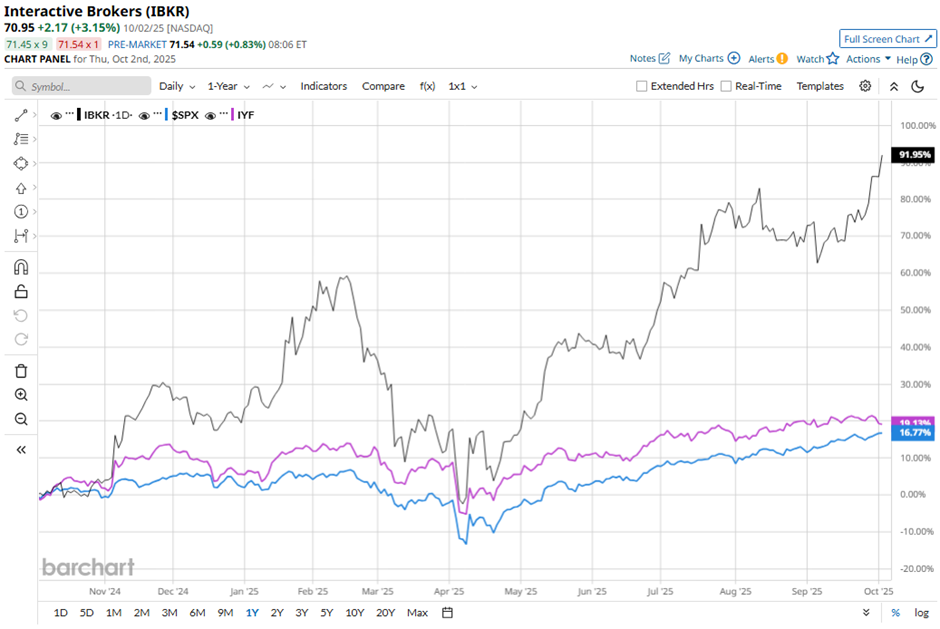Zoom out of the chart
This screenshot has height=629, width=940.
pyautogui.click(x=21, y=419)
